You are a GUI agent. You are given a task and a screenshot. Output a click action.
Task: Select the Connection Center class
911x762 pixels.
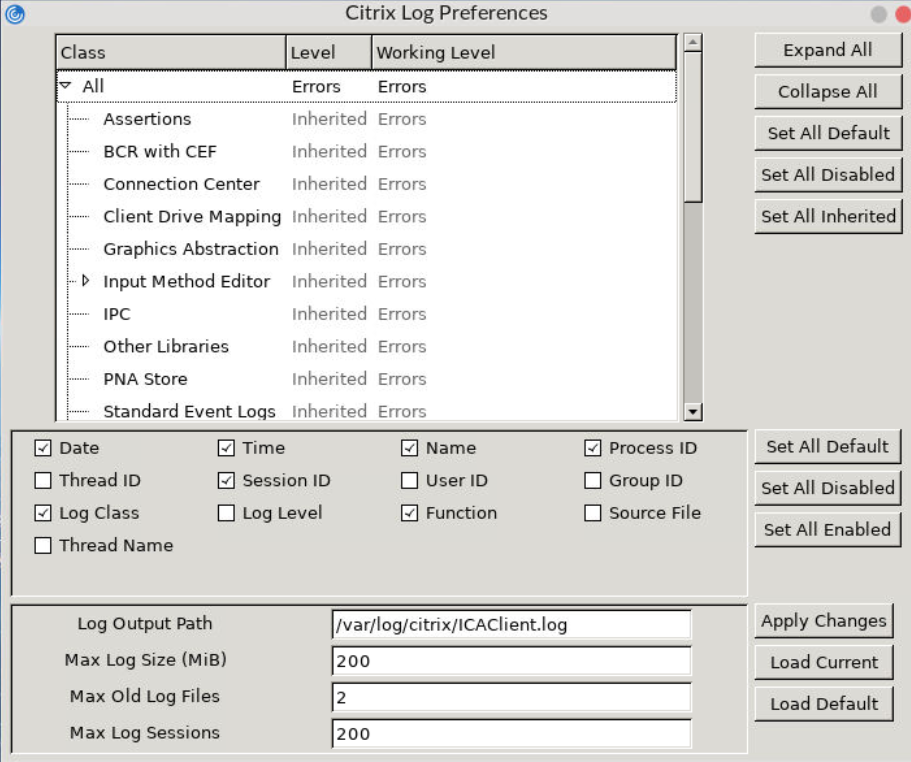pos(181,184)
